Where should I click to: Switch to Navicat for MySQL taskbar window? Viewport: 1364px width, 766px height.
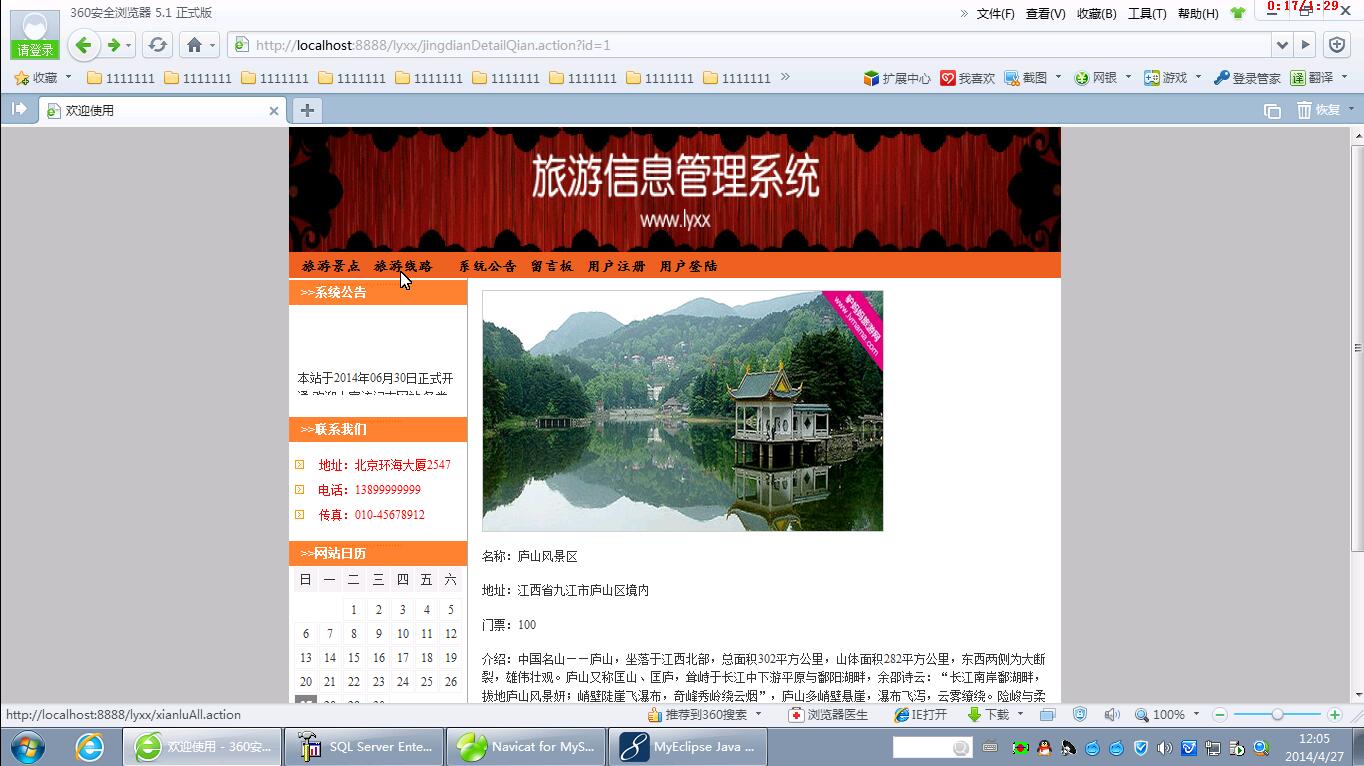(x=525, y=747)
